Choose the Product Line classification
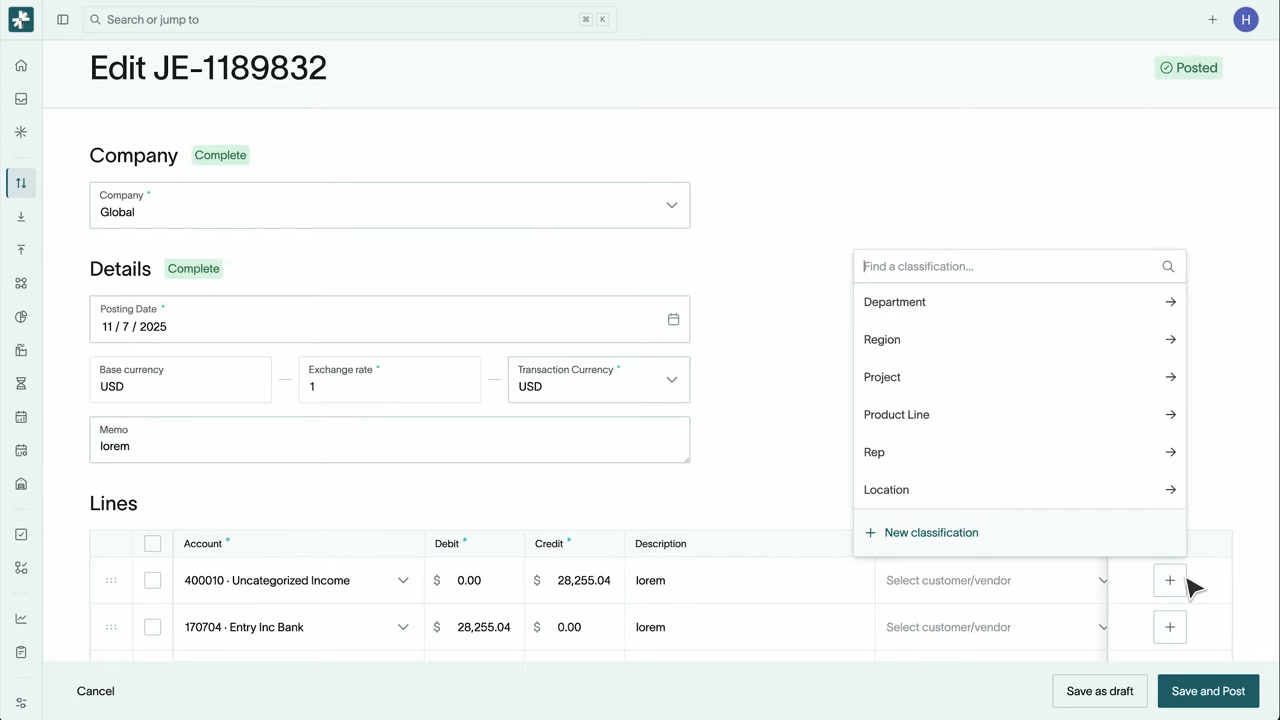 click(x=1020, y=415)
